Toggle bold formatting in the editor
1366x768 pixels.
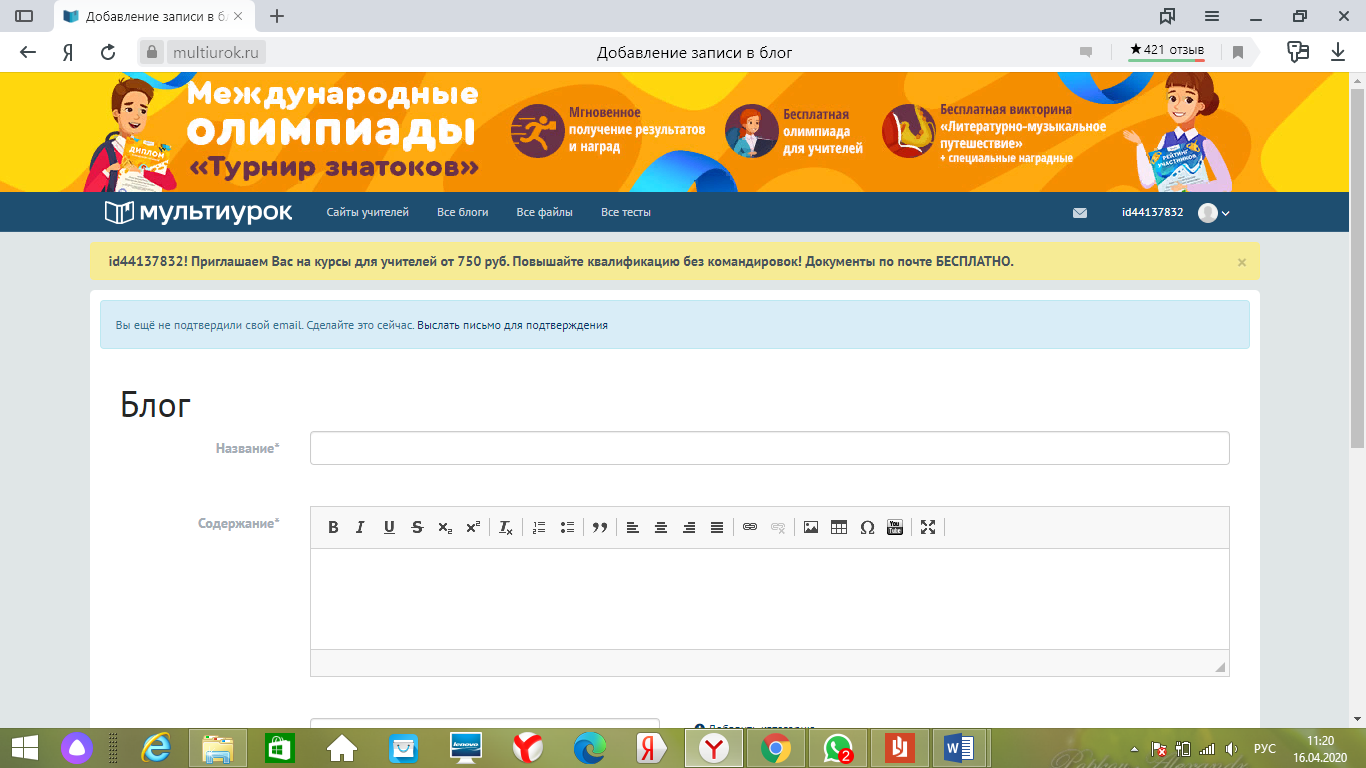click(333, 527)
